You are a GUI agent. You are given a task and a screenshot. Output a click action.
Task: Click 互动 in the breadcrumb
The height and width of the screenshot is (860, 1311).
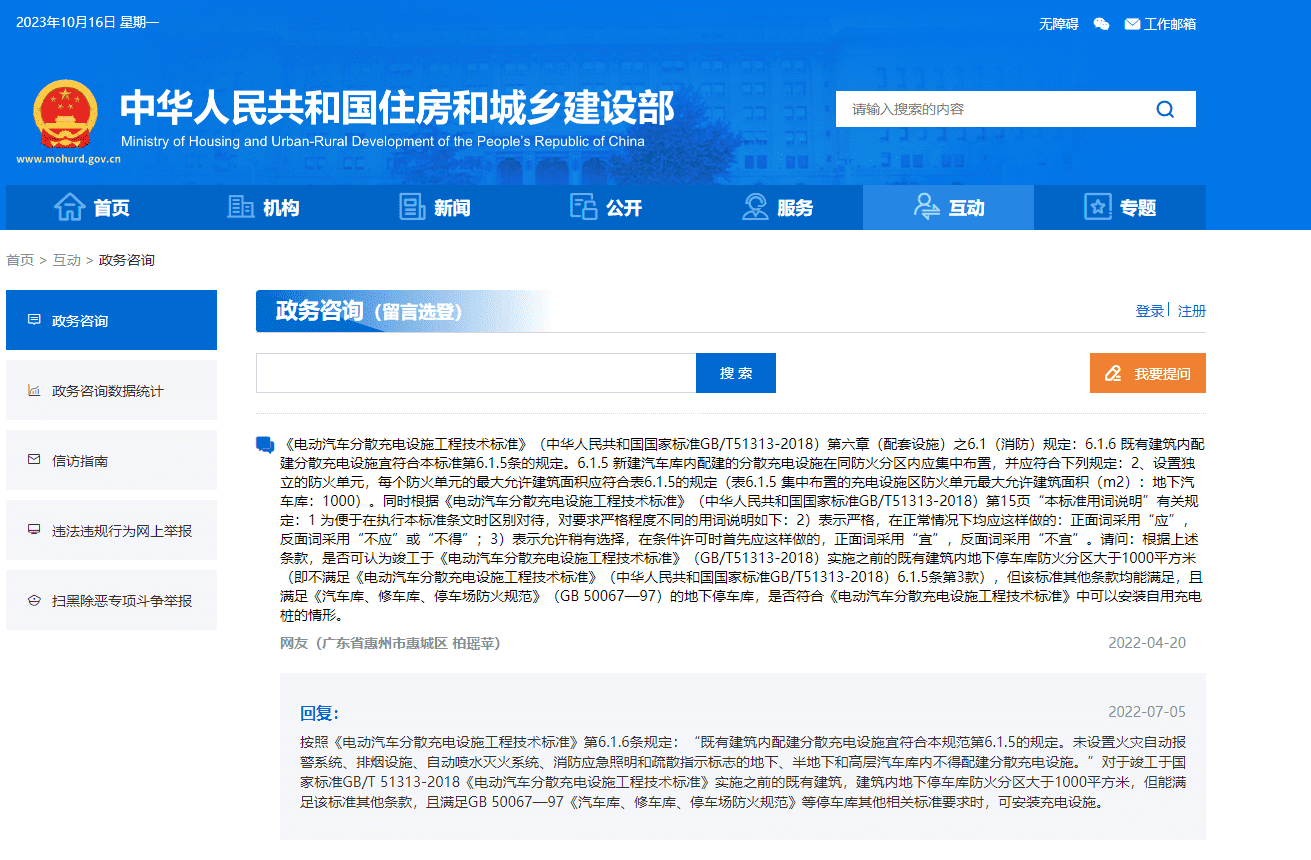(x=67, y=260)
